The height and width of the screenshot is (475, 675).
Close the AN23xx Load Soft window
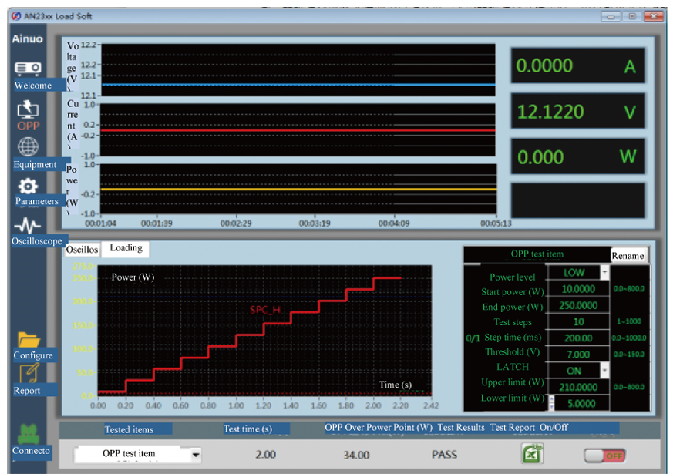(654, 16)
